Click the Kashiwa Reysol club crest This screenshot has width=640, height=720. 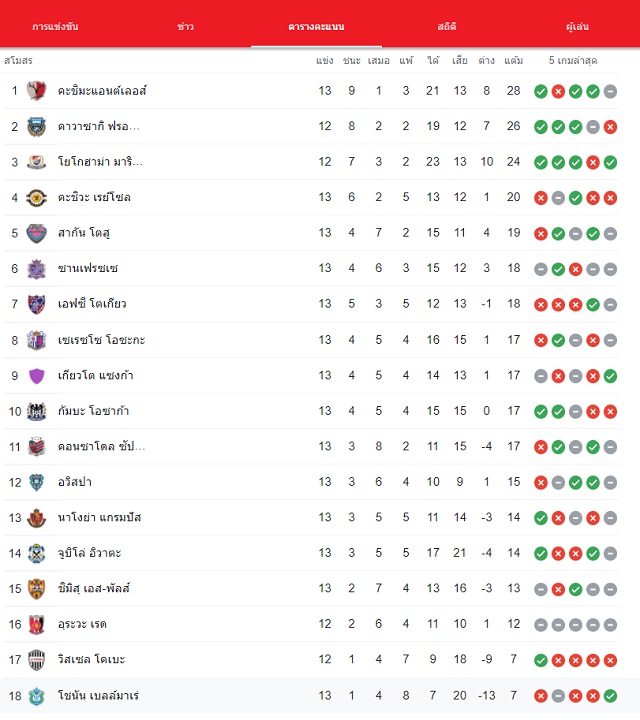point(36,197)
